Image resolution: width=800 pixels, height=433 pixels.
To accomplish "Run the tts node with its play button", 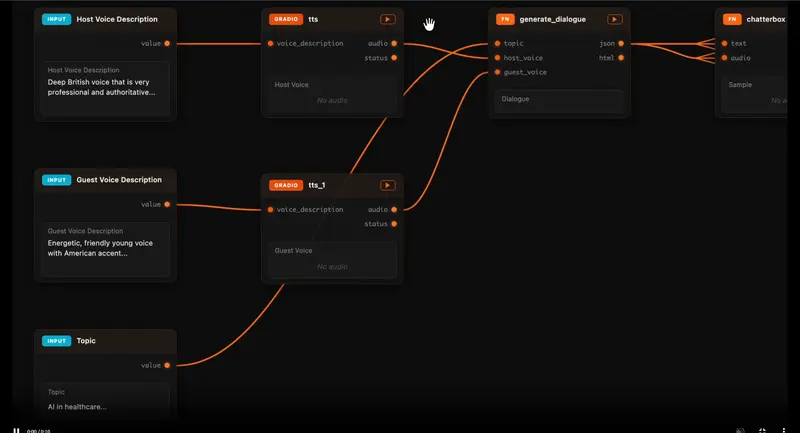I will pos(387,19).
